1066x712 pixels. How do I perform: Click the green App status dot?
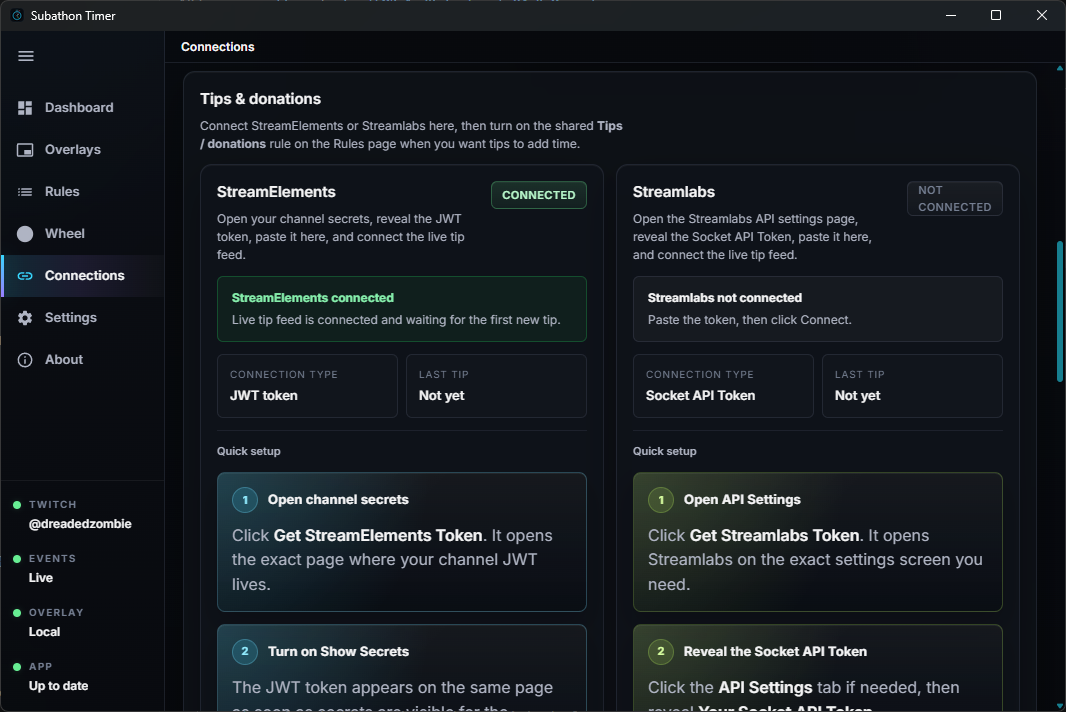click(x=17, y=666)
